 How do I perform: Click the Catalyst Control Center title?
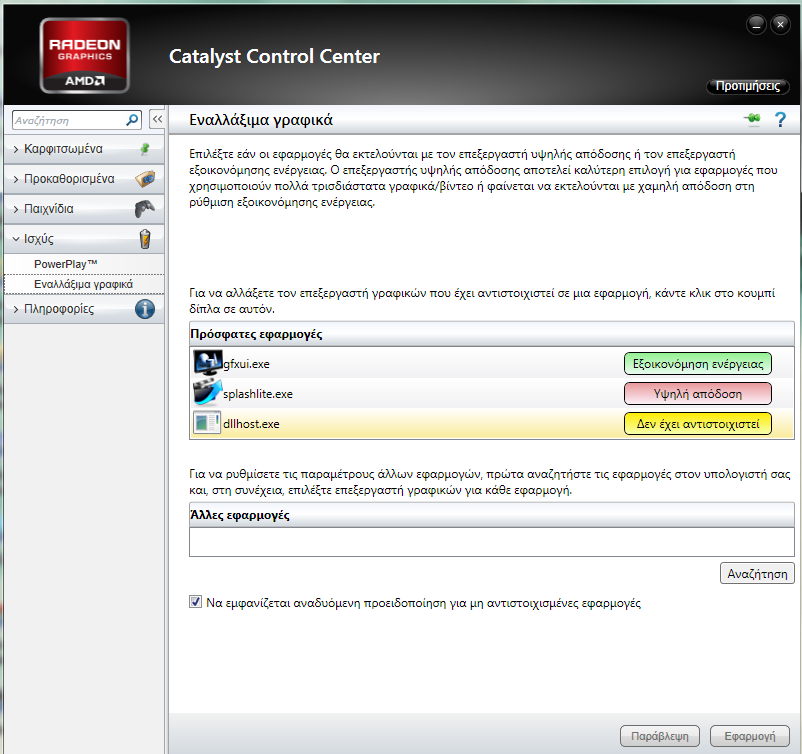[274, 56]
